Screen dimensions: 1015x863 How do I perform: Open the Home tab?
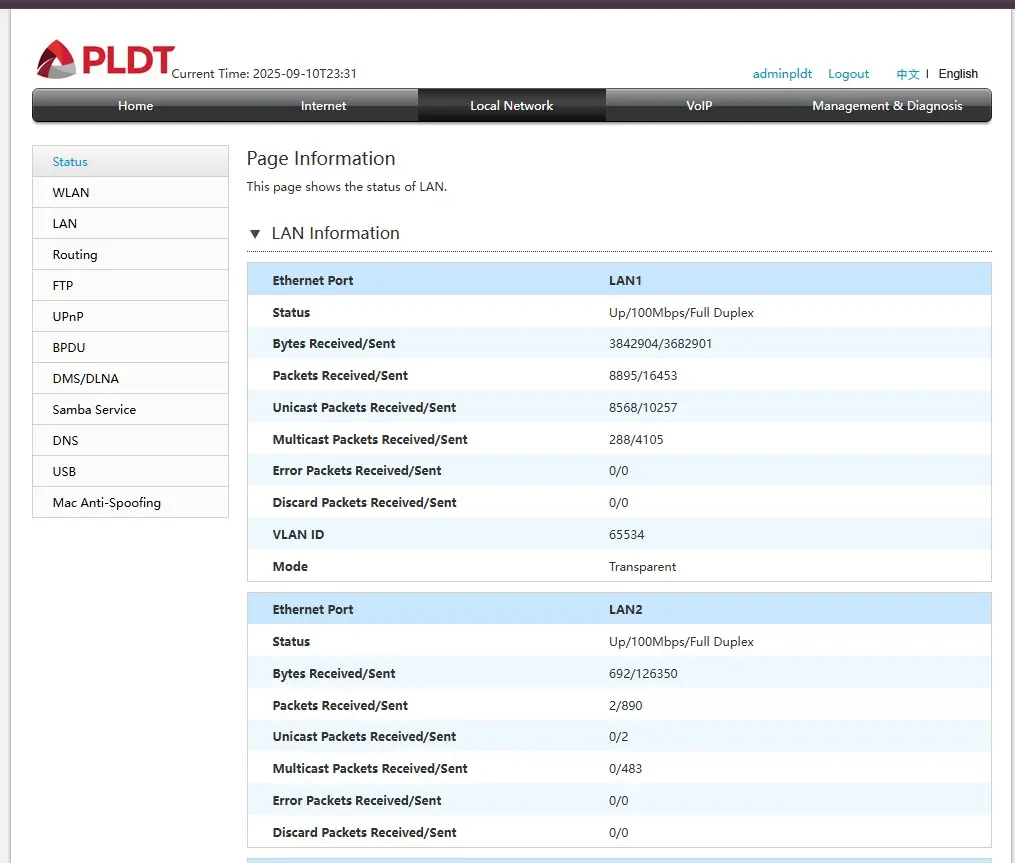[x=135, y=106]
